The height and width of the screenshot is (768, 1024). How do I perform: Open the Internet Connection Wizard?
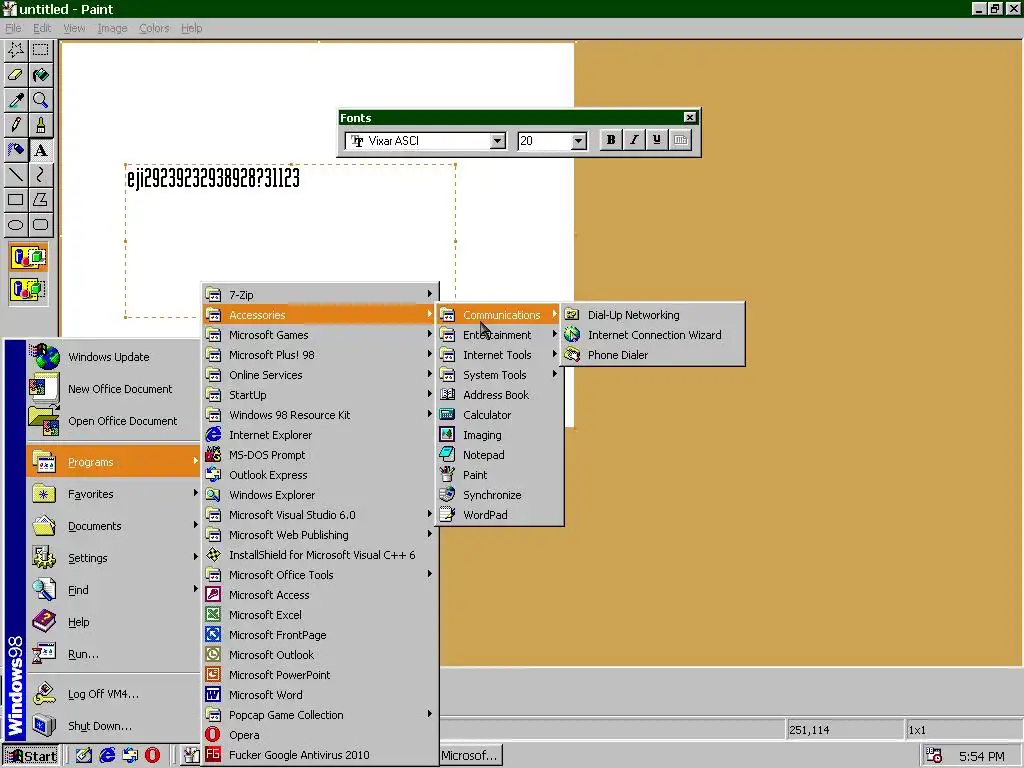[x=652, y=334]
